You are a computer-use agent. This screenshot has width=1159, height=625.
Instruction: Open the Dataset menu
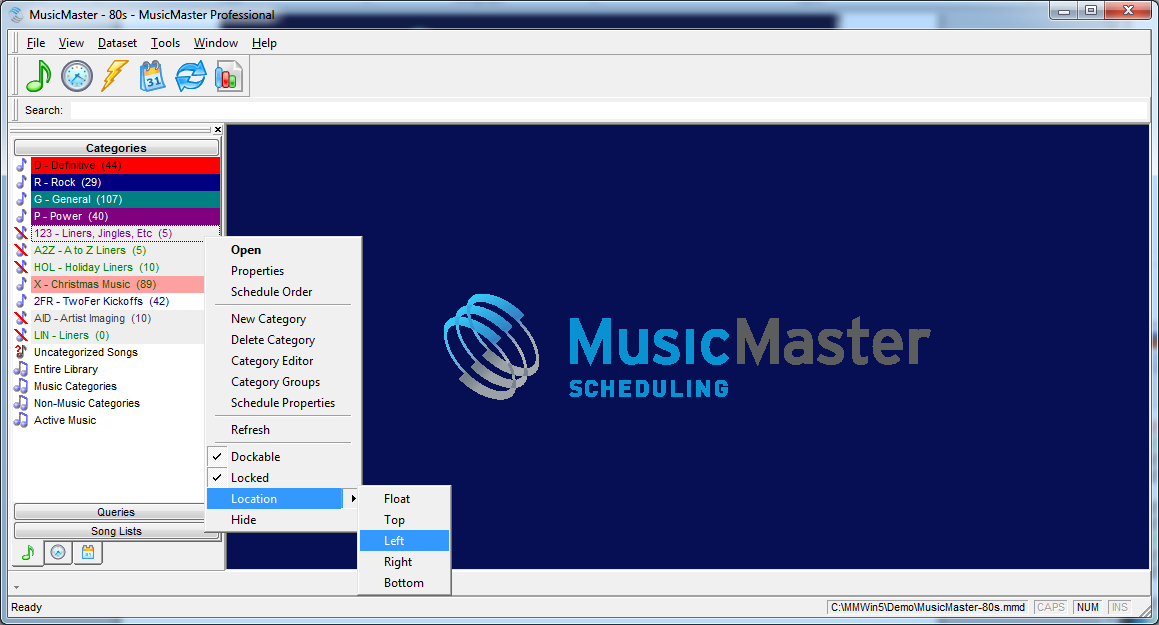click(117, 43)
